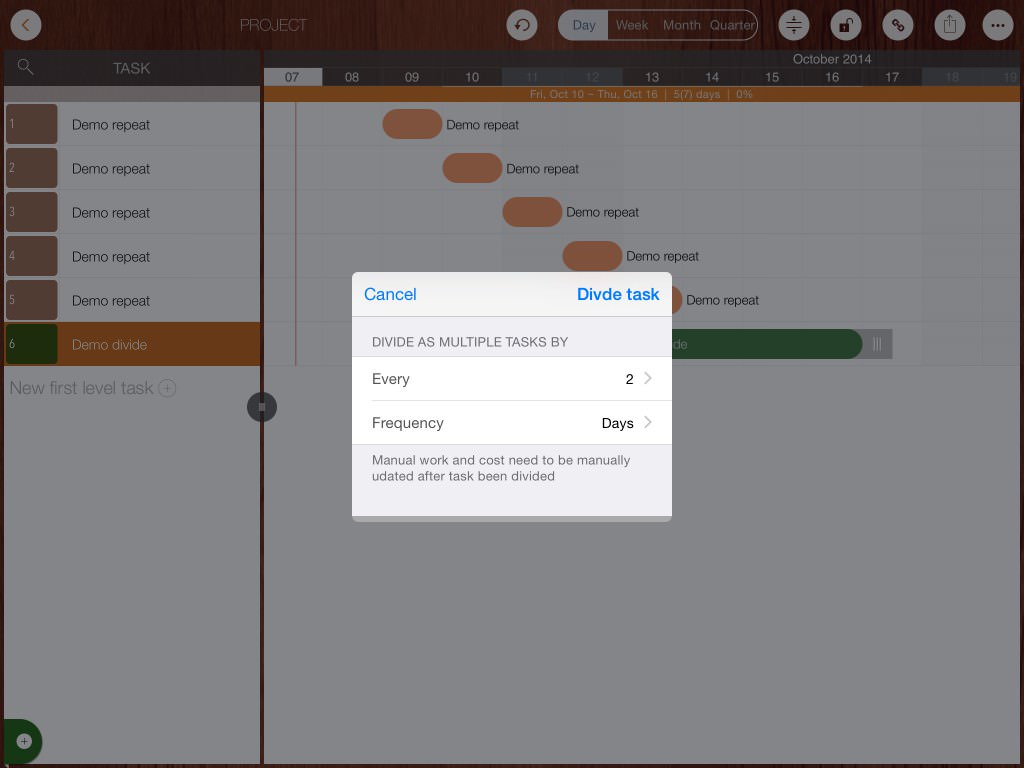
Task: Click the panel divider handle
Action: [x=262, y=407]
